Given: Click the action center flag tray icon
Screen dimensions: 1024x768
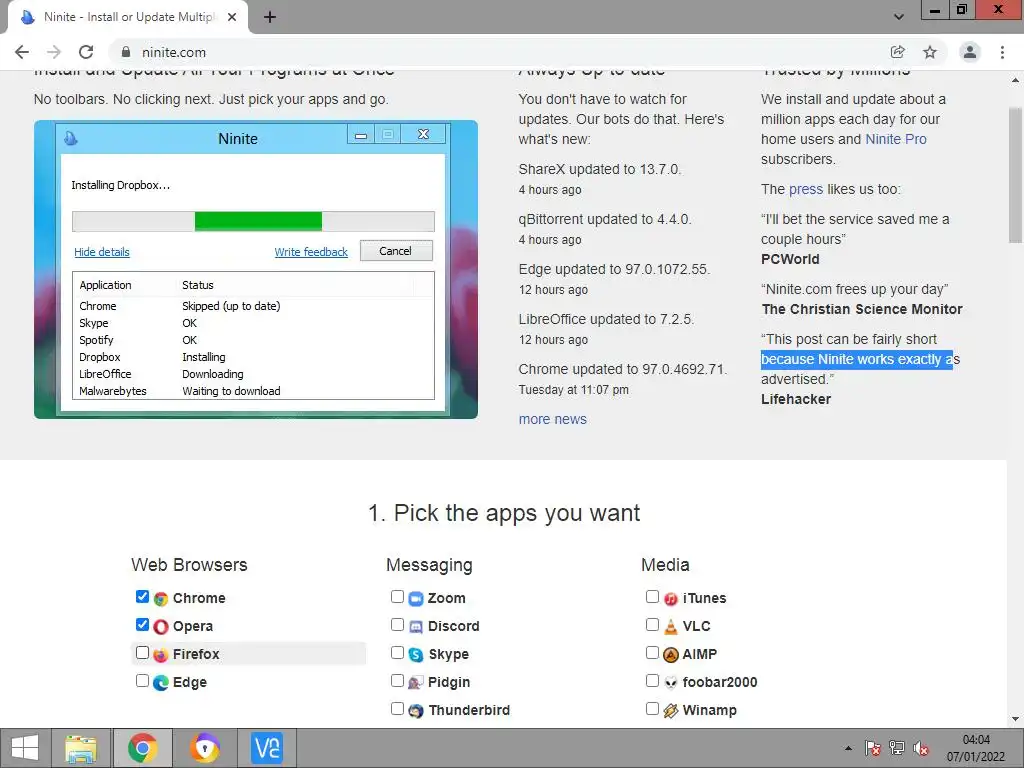Looking at the screenshot, I should 872,748.
